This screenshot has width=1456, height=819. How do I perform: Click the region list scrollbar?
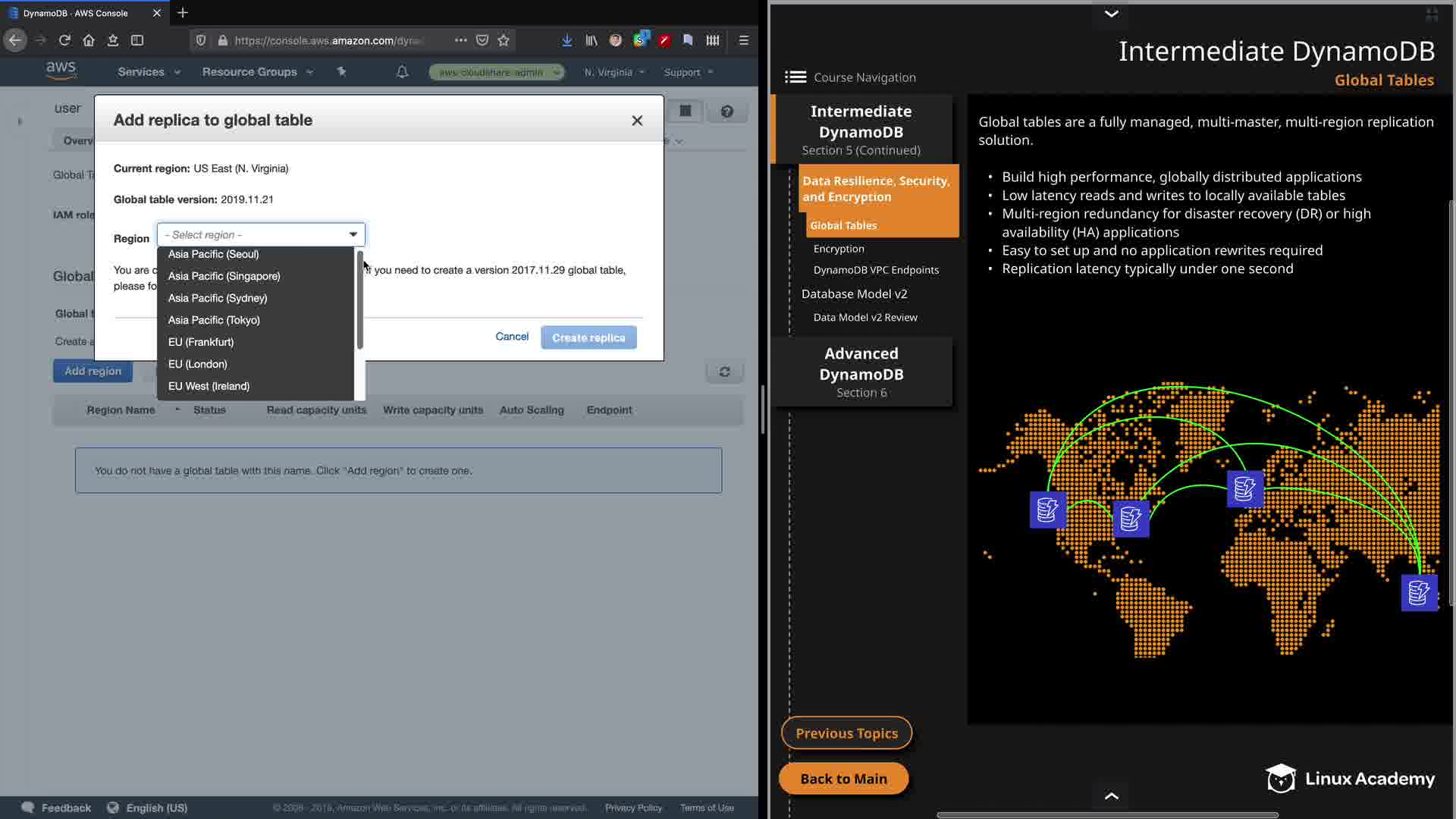pyautogui.click(x=359, y=300)
